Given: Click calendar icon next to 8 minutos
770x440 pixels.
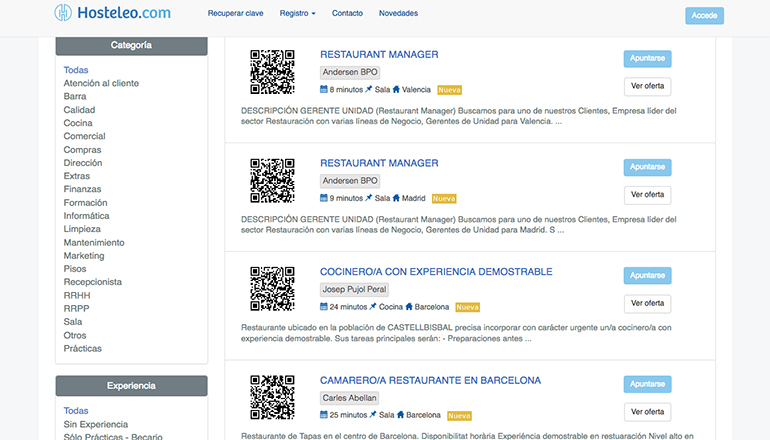Looking at the screenshot, I should 324,89.
